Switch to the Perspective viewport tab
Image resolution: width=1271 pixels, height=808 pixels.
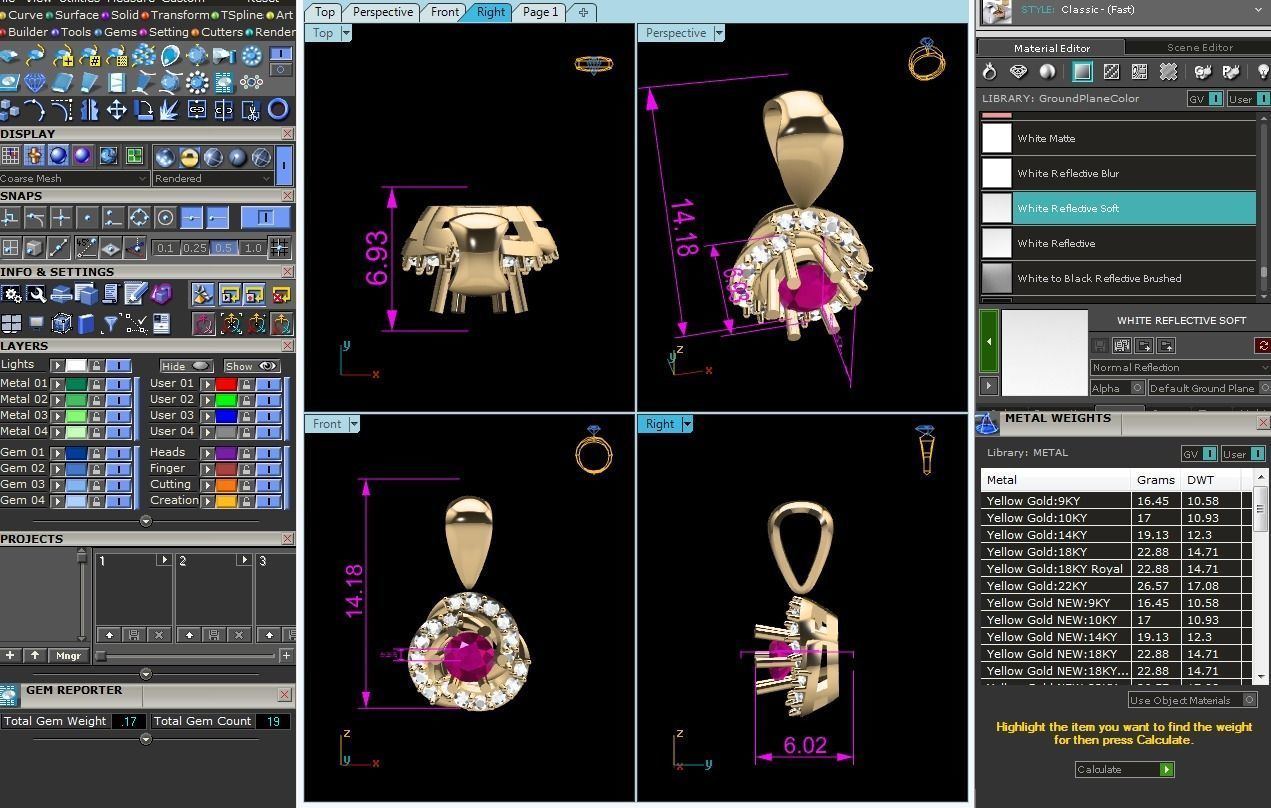click(383, 12)
